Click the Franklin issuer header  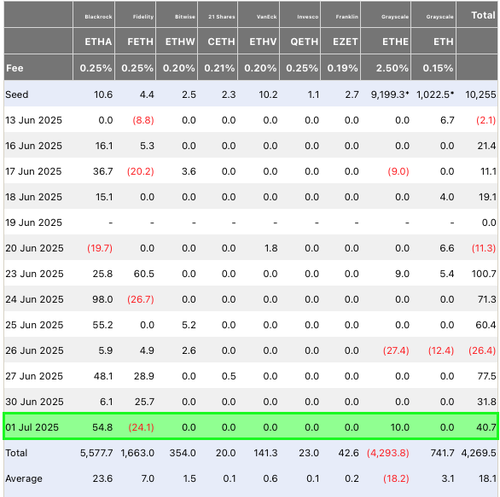click(x=347, y=17)
